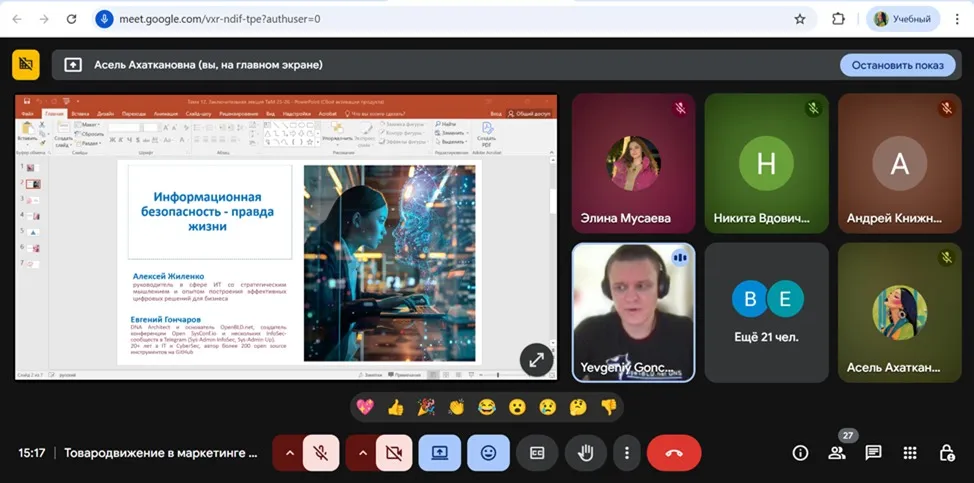Expand the shared presentation to fullscreen
974x483 pixels.
pos(536,361)
